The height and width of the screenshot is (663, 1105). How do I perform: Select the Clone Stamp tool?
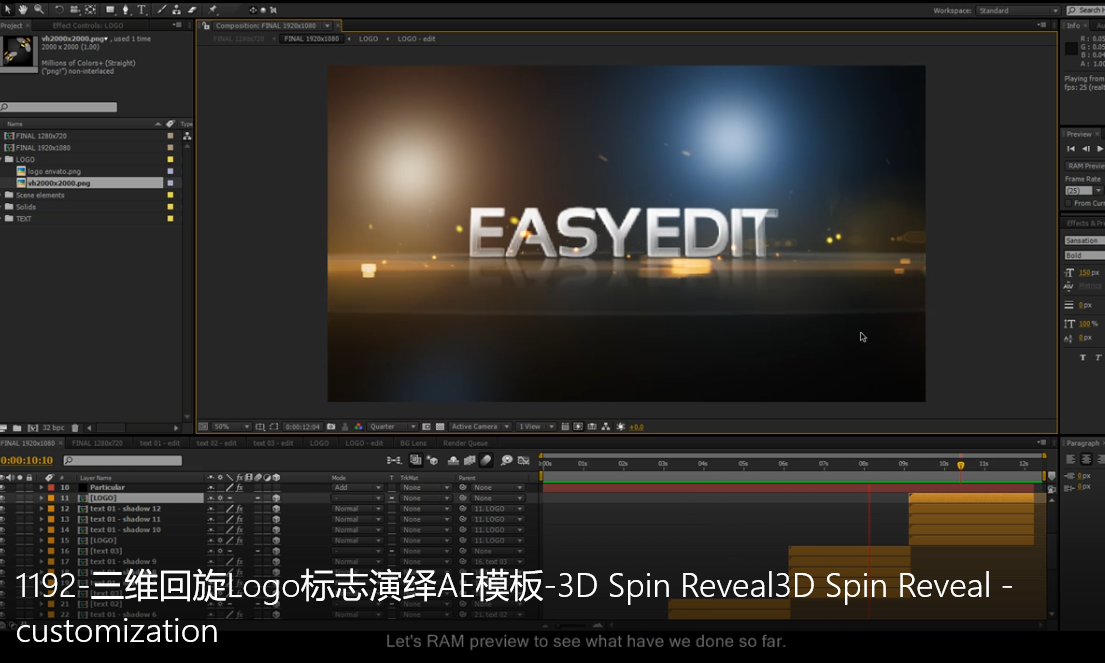coord(176,10)
